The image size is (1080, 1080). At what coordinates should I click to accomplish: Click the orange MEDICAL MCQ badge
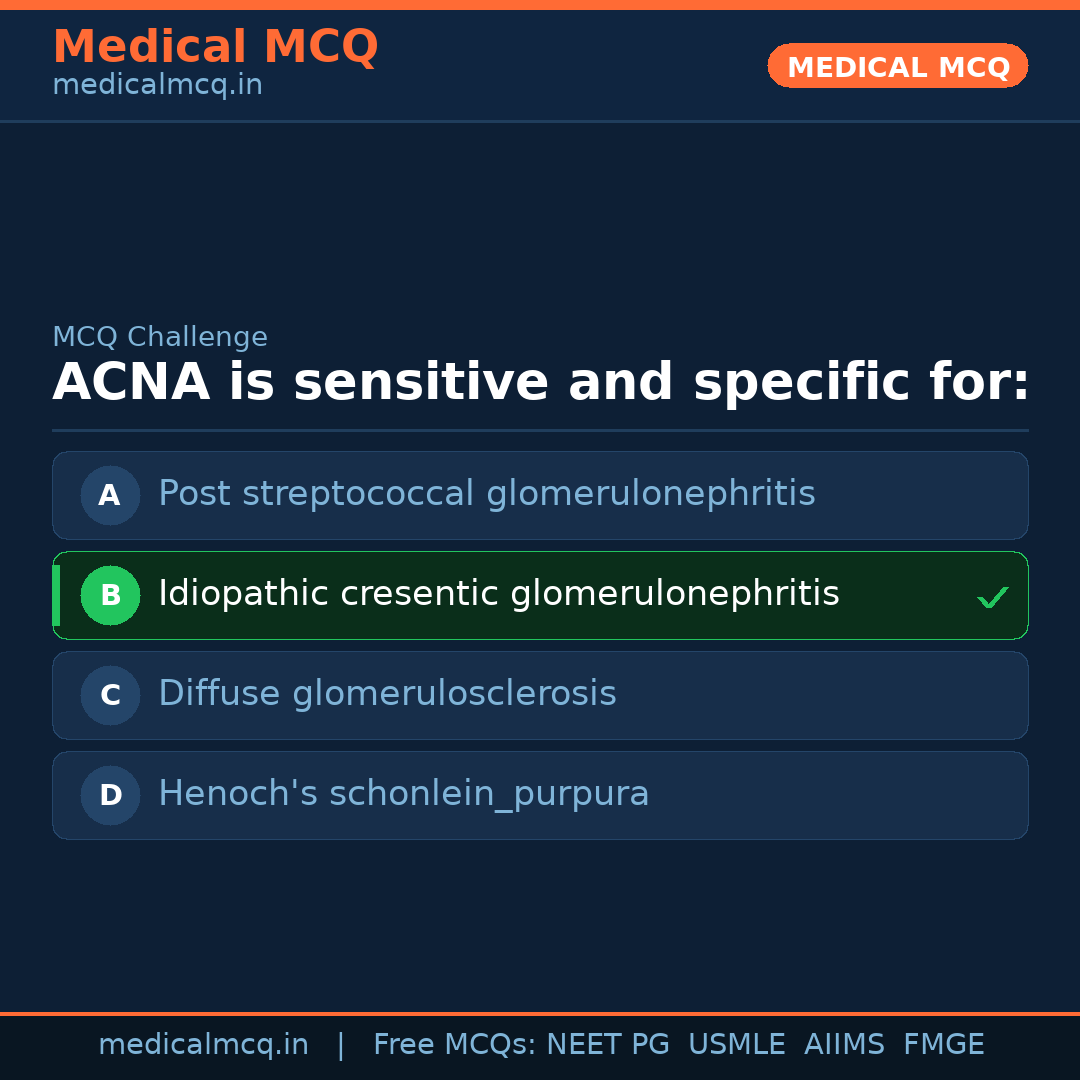click(x=897, y=66)
